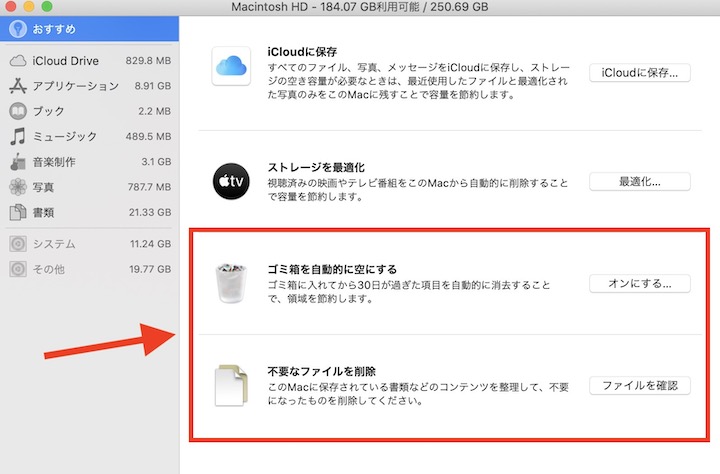Viewport: 720px width, 474px height.
Task: Click the 写真 flower icon in sidebar
Action: 18,187
